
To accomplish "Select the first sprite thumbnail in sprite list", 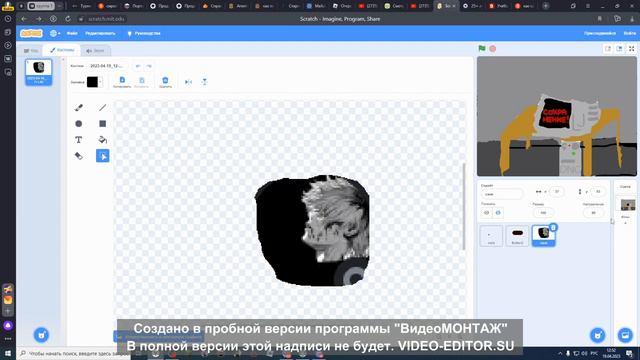I will [x=491, y=236].
